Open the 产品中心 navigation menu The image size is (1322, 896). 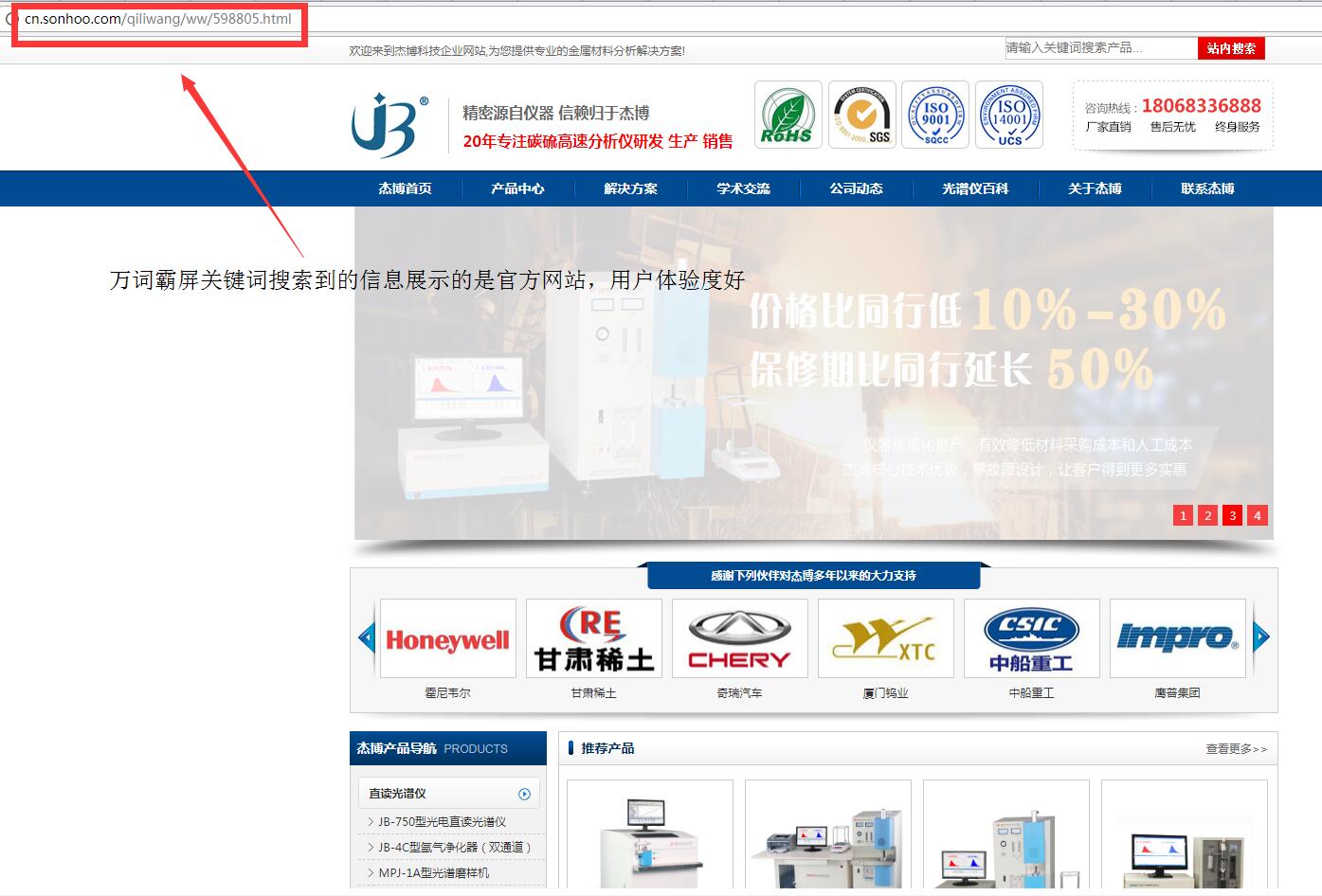pos(517,188)
